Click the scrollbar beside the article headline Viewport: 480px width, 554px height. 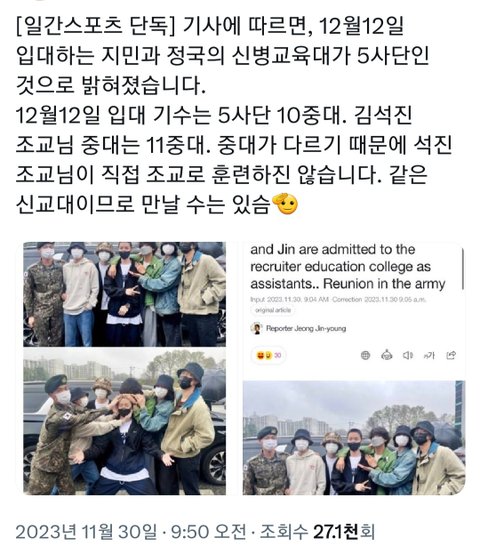coord(462,269)
